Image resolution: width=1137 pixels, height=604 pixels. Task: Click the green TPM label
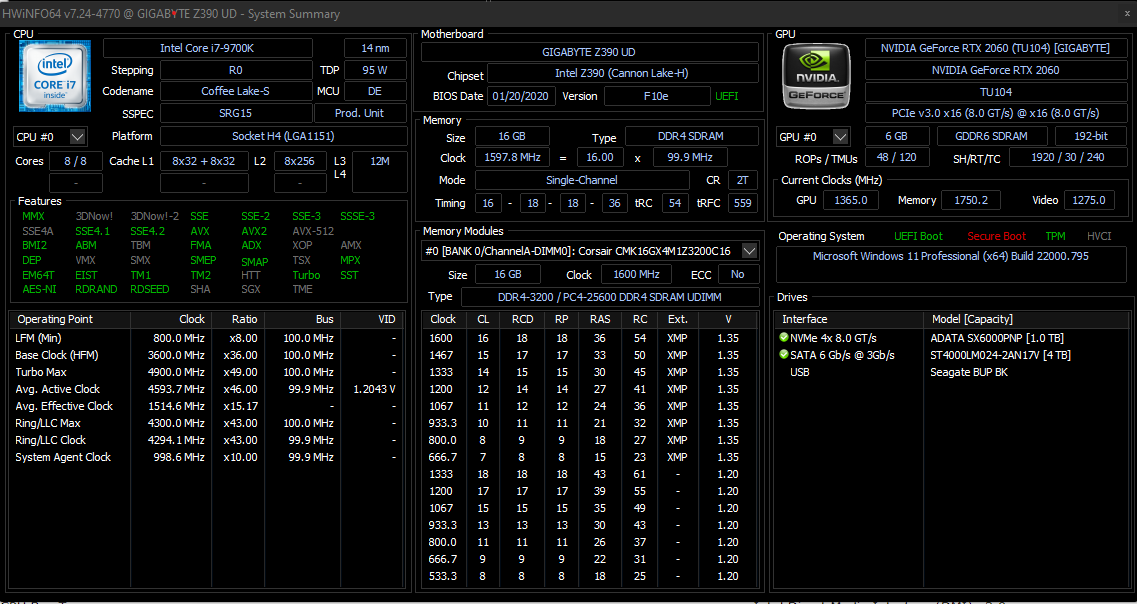(1055, 236)
